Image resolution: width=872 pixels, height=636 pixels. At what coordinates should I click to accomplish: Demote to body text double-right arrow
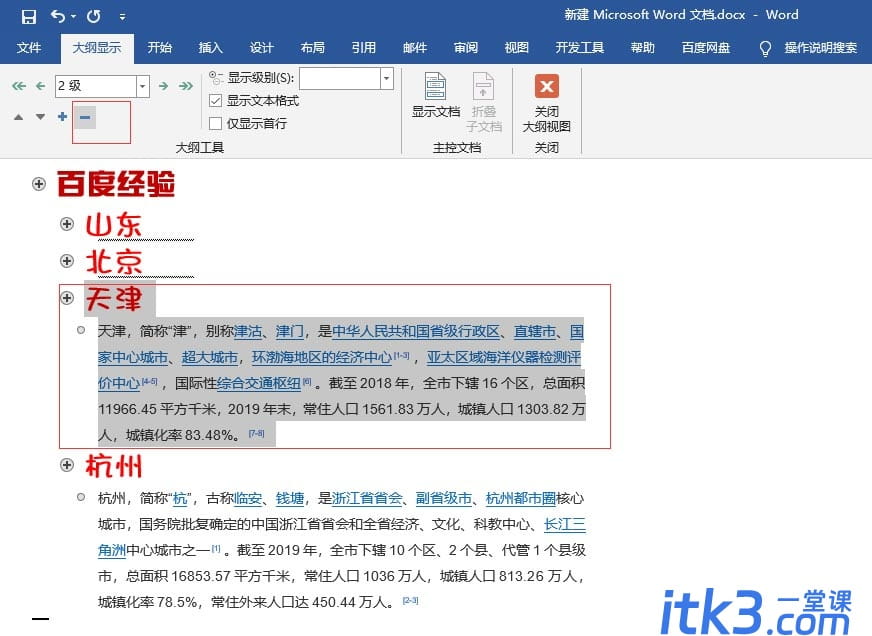[186, 86]
